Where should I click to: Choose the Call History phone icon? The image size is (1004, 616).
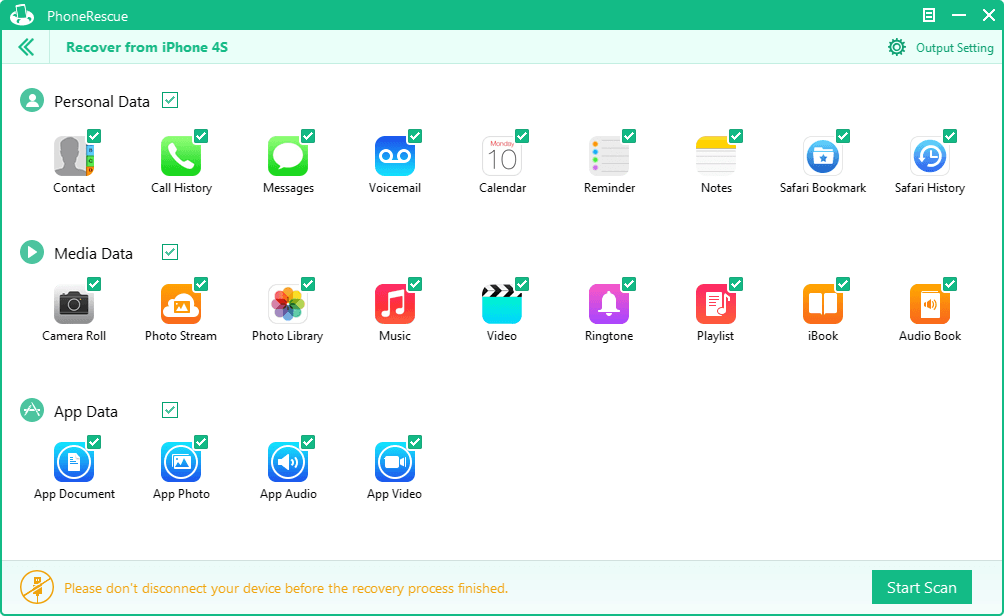(181, 156)
